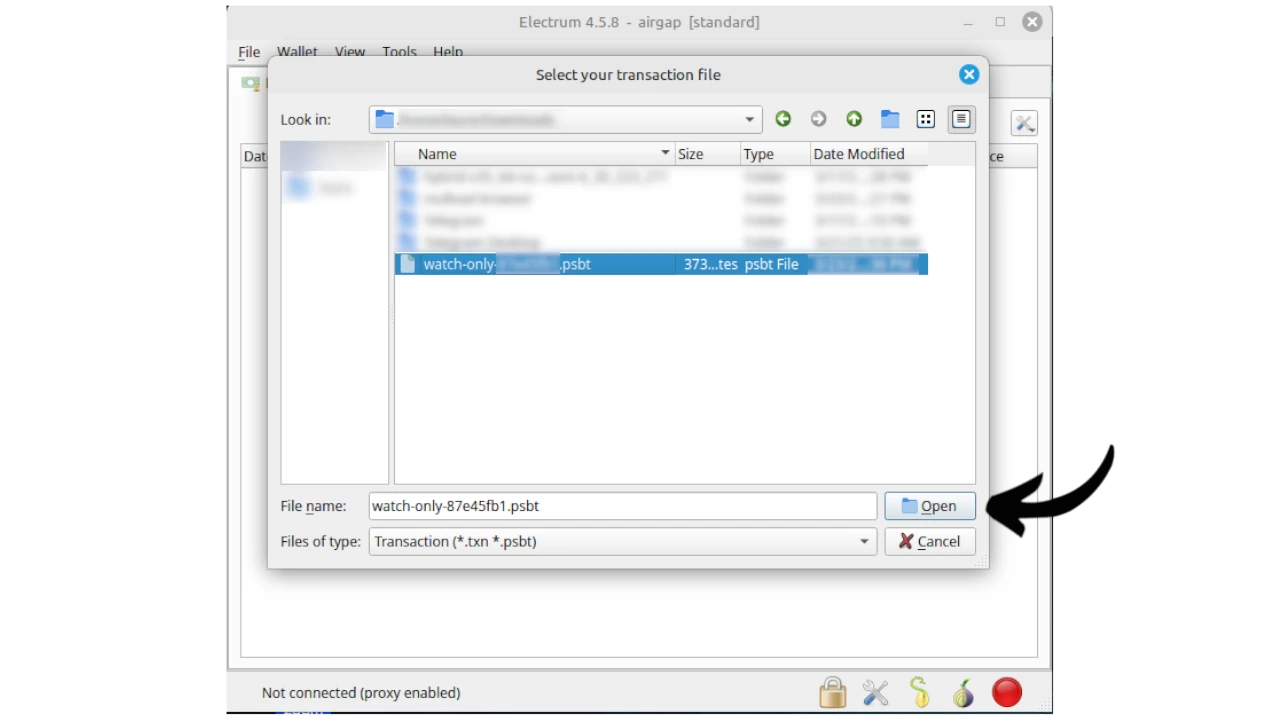
Task: Click the padlock icon in status bar
Action: [x=832, y=692]
